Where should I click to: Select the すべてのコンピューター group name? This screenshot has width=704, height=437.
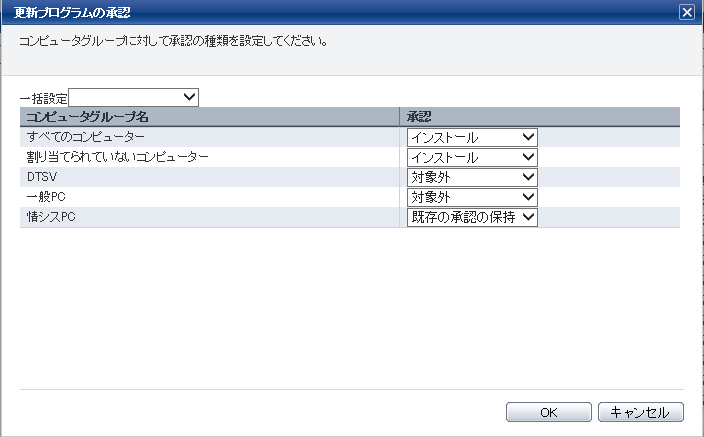click(x=86, y=137)
